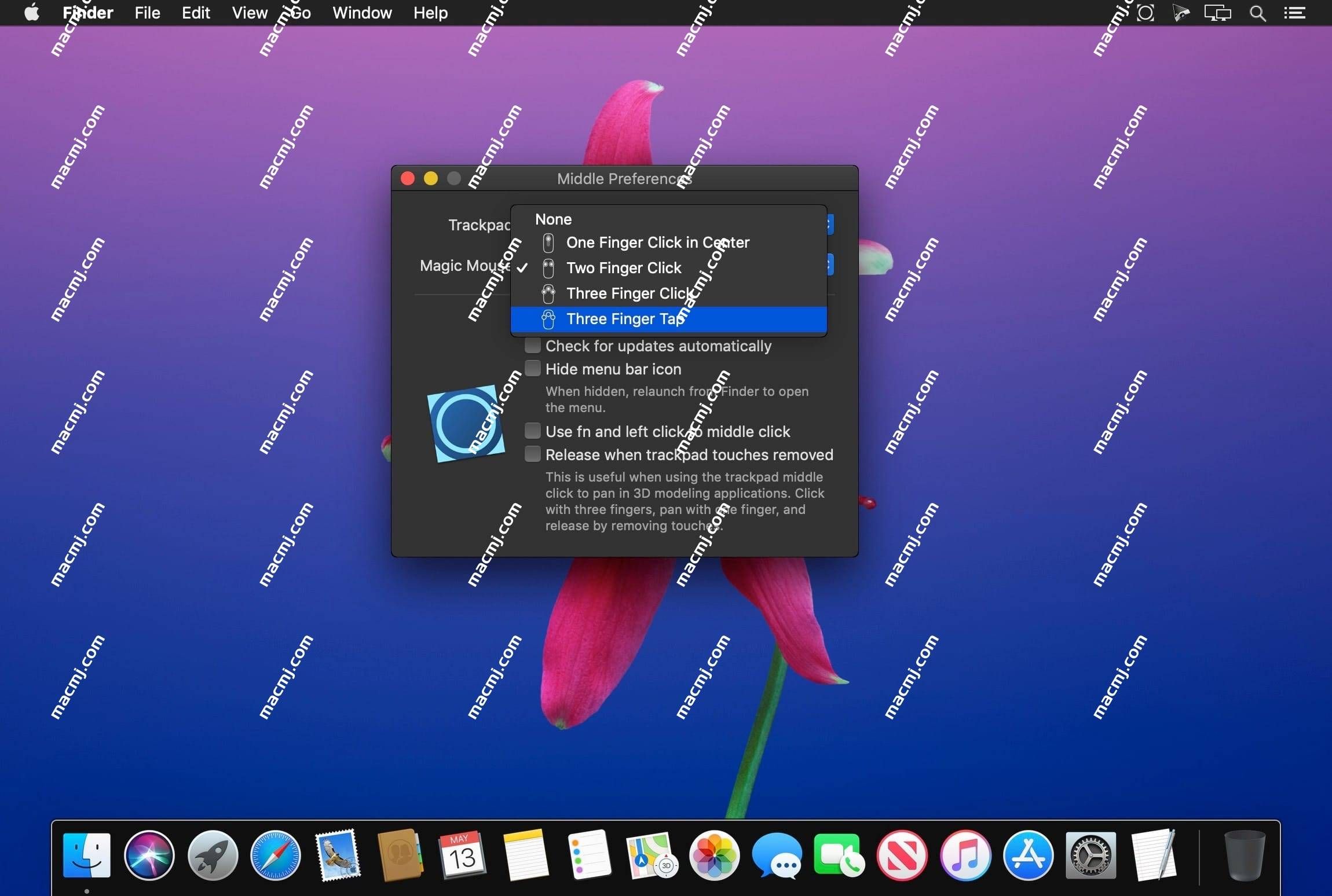The image size is (1332, 896).
Task: Open Maps app in dock
Action: click(652, 855)
